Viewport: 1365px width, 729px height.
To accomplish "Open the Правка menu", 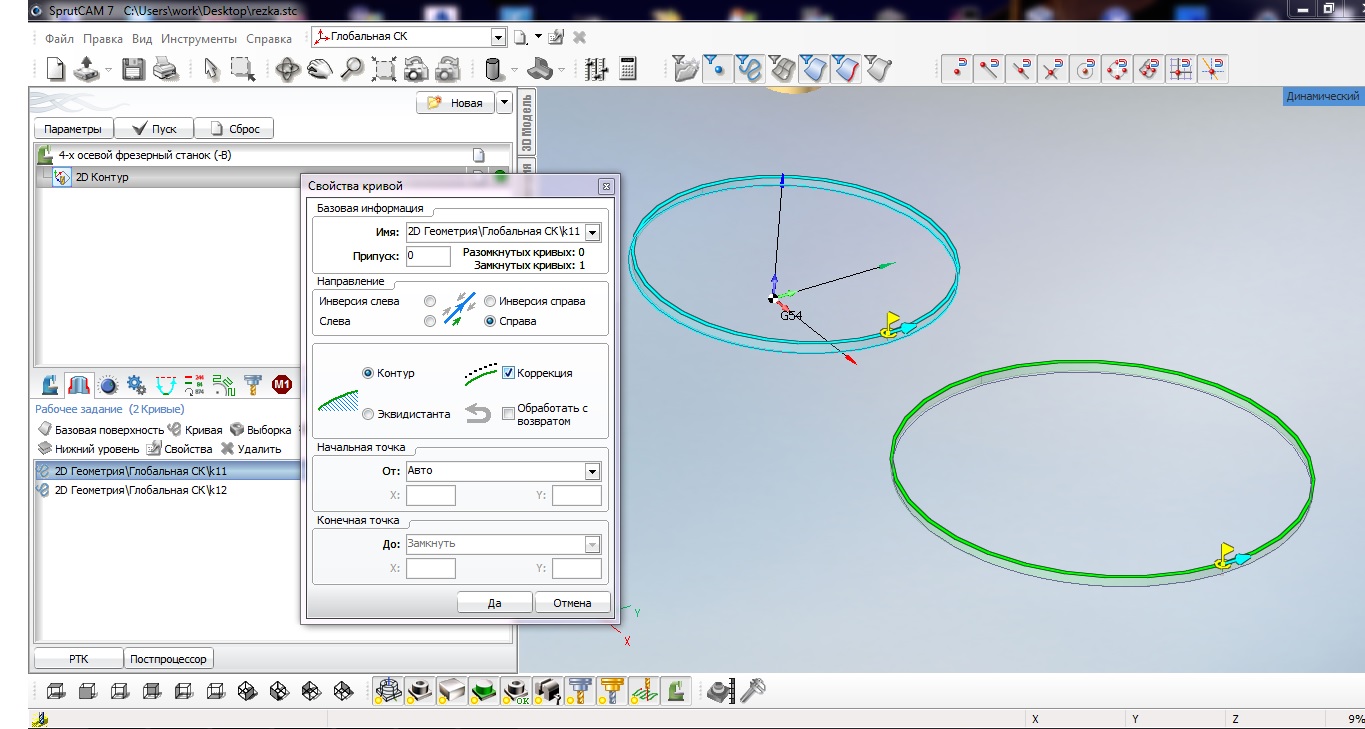I will (x=103, y=39).
